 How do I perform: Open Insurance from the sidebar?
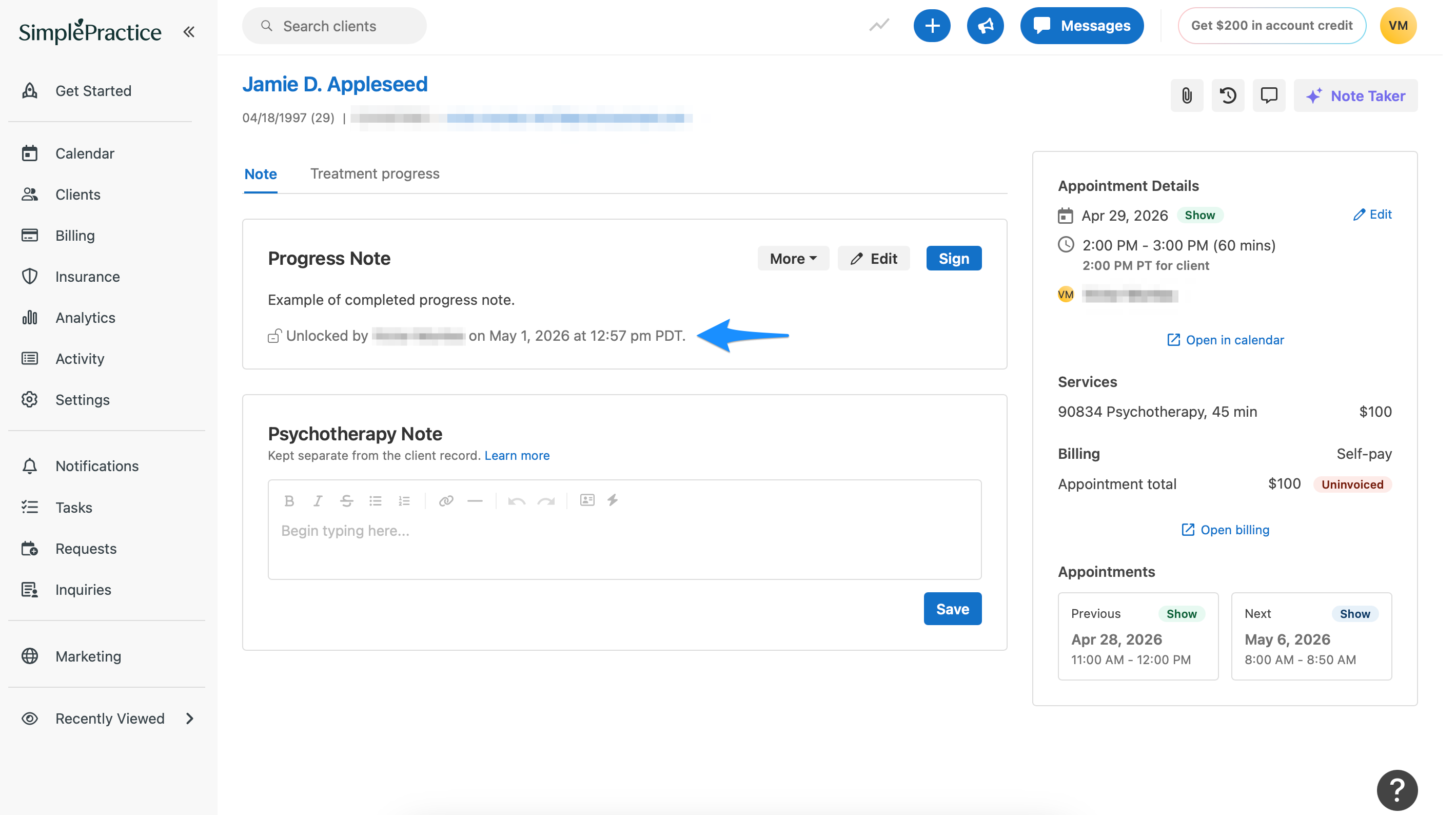(88, 277)
